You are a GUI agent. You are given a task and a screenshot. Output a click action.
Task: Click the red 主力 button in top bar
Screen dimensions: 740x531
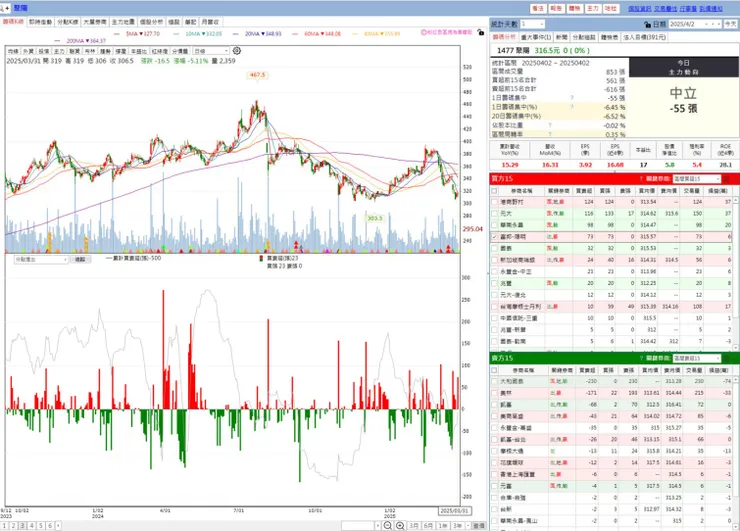pos(593,8)
